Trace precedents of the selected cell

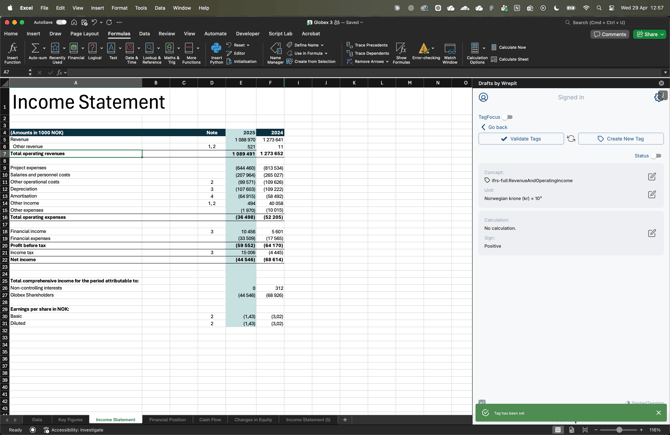tap(367, 45)
